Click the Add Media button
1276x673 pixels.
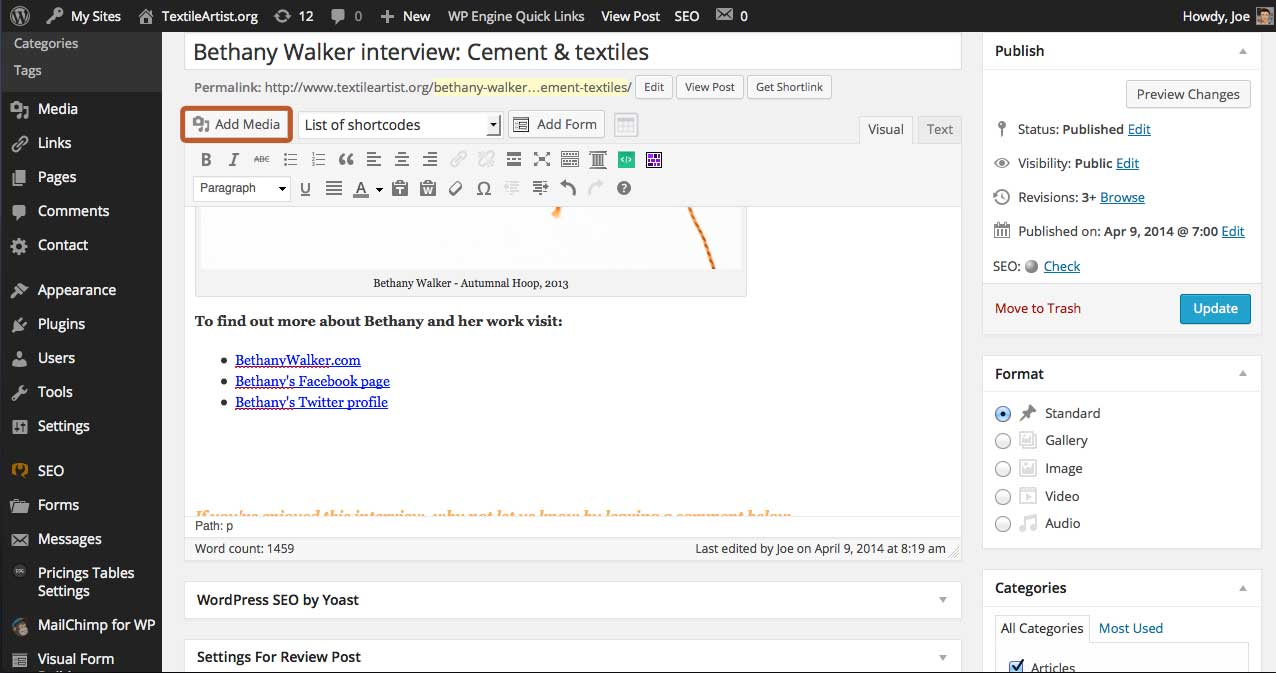pos(237,124)
